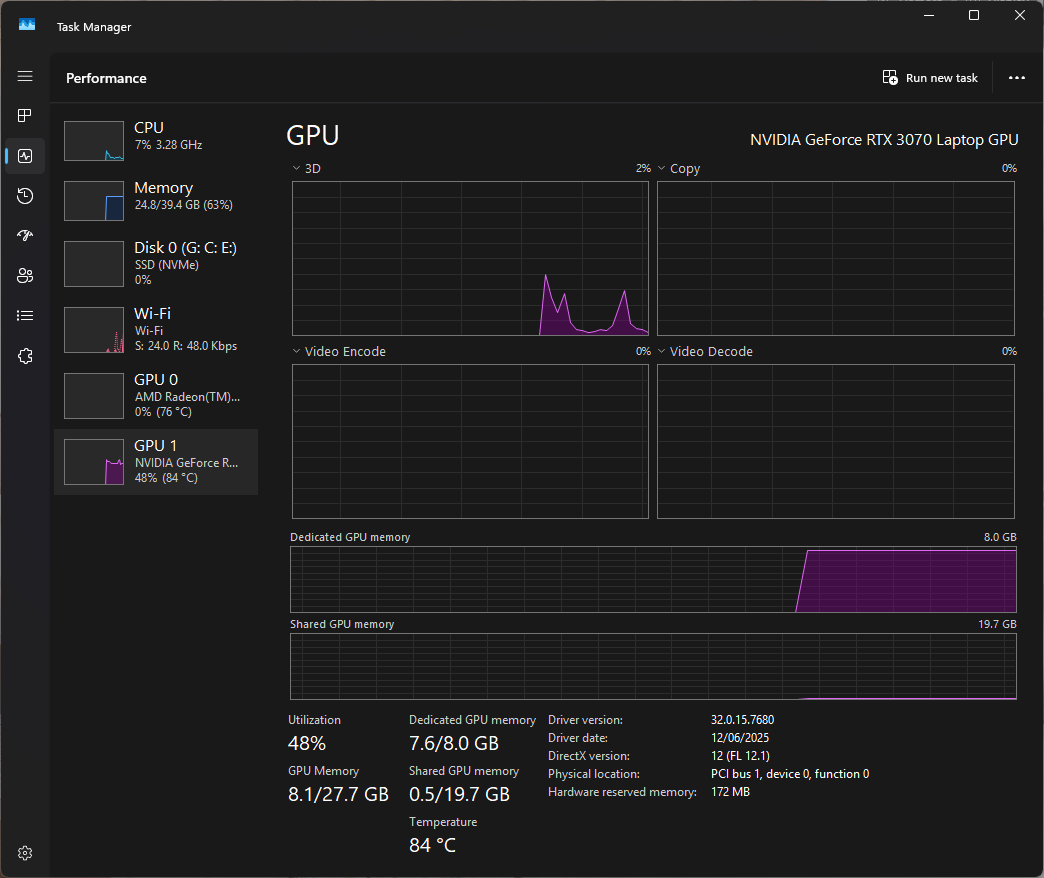Open the Video Decode engine dropdown
The width and height of the screenshot is (1044, 878).
click(662, 351)
